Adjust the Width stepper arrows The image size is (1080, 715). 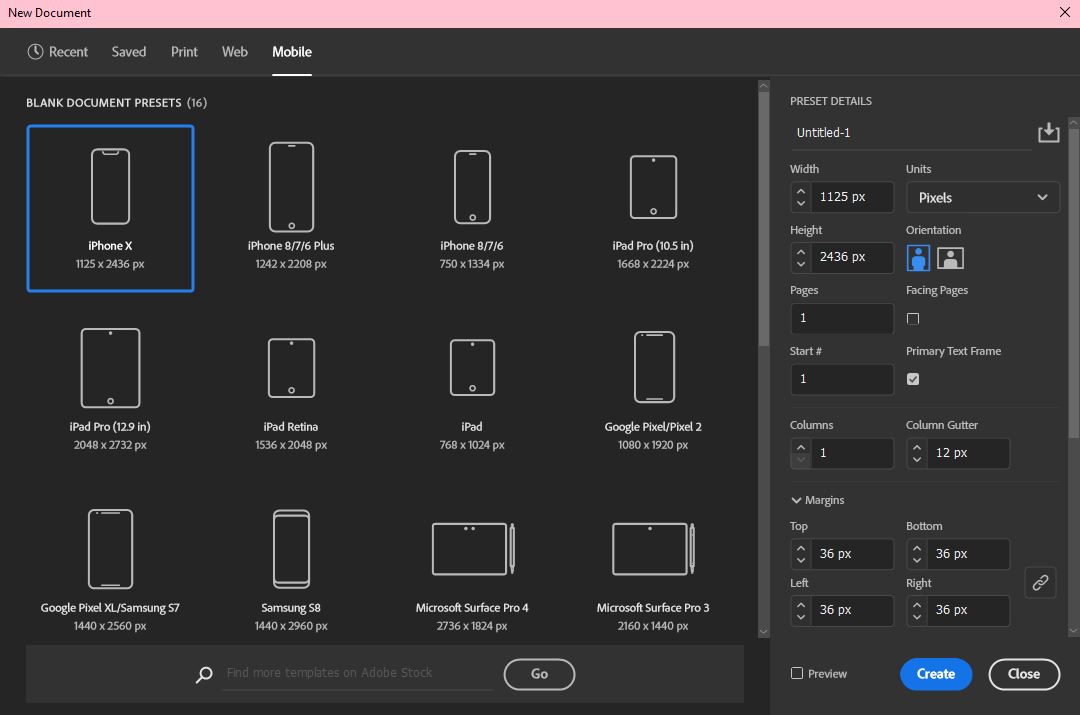[x=800, y=197]
